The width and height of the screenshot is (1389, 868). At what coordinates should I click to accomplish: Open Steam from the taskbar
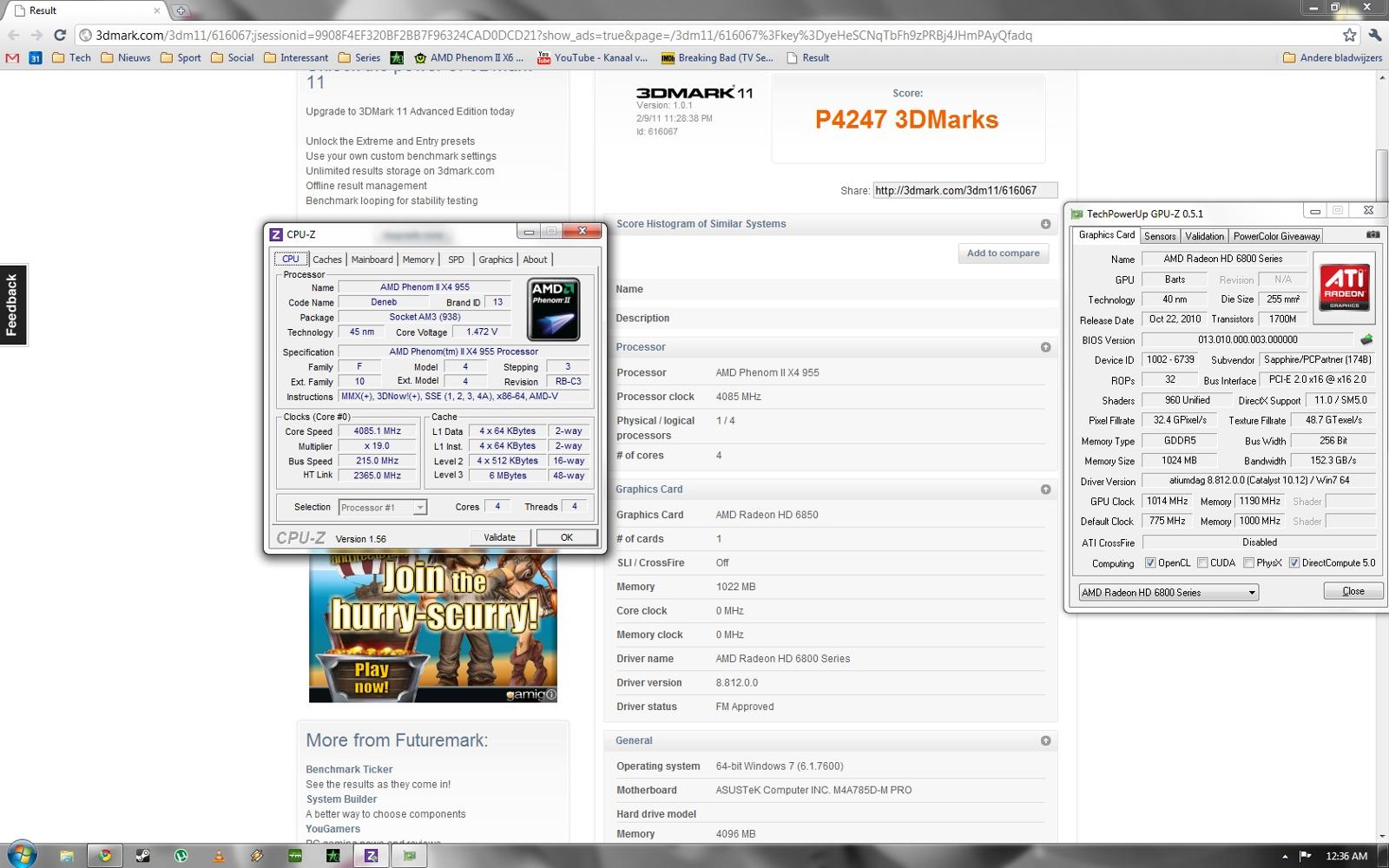(142, 856)
